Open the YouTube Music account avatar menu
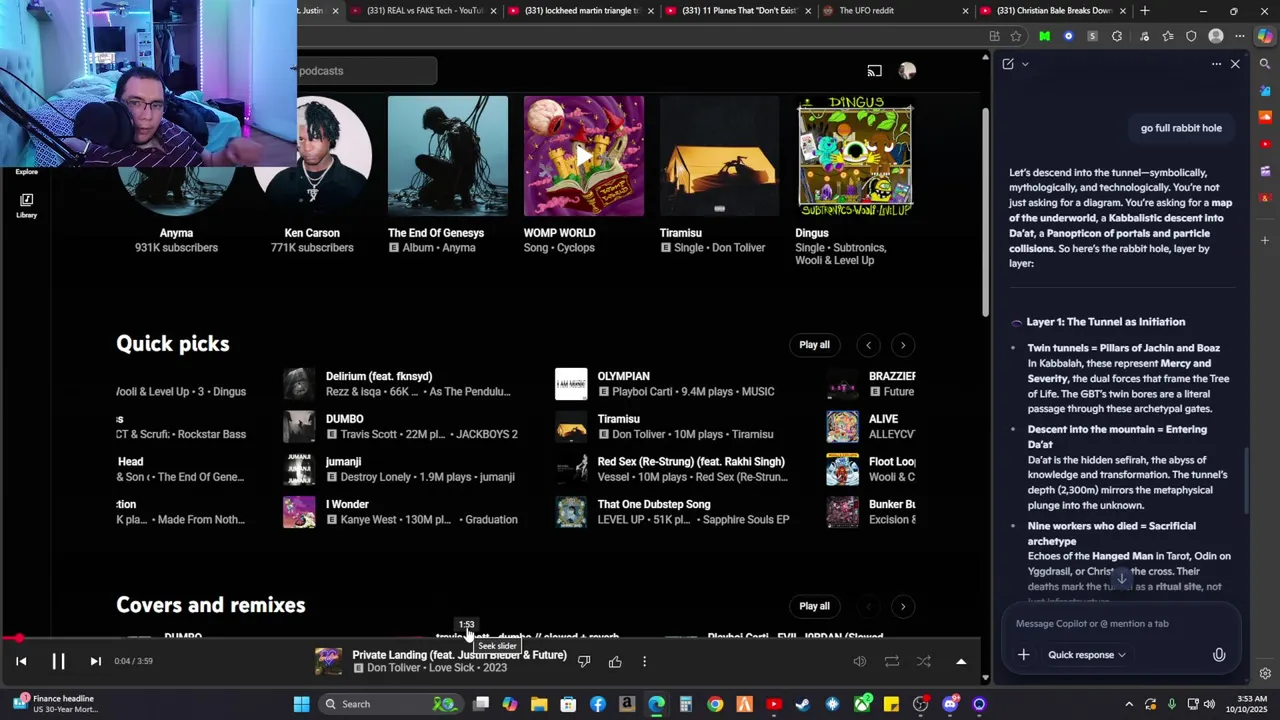 point(907,71)
